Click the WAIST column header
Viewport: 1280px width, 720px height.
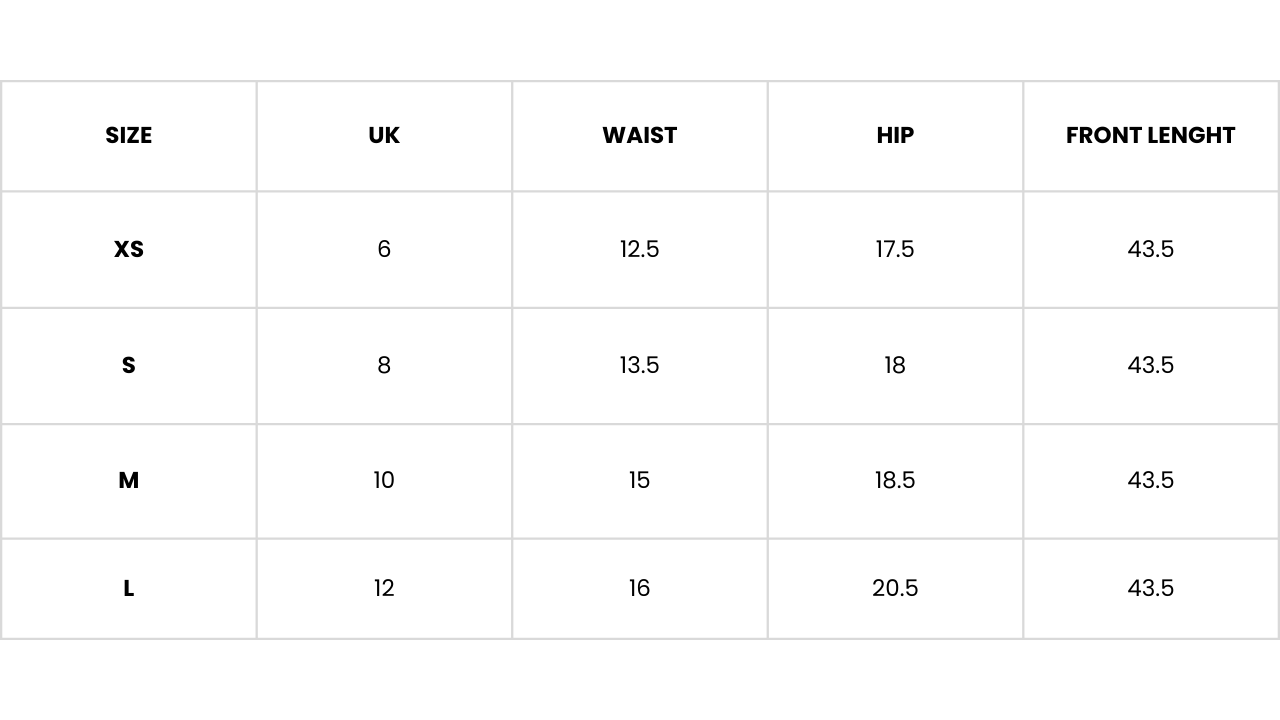click(x=639, y=135)
